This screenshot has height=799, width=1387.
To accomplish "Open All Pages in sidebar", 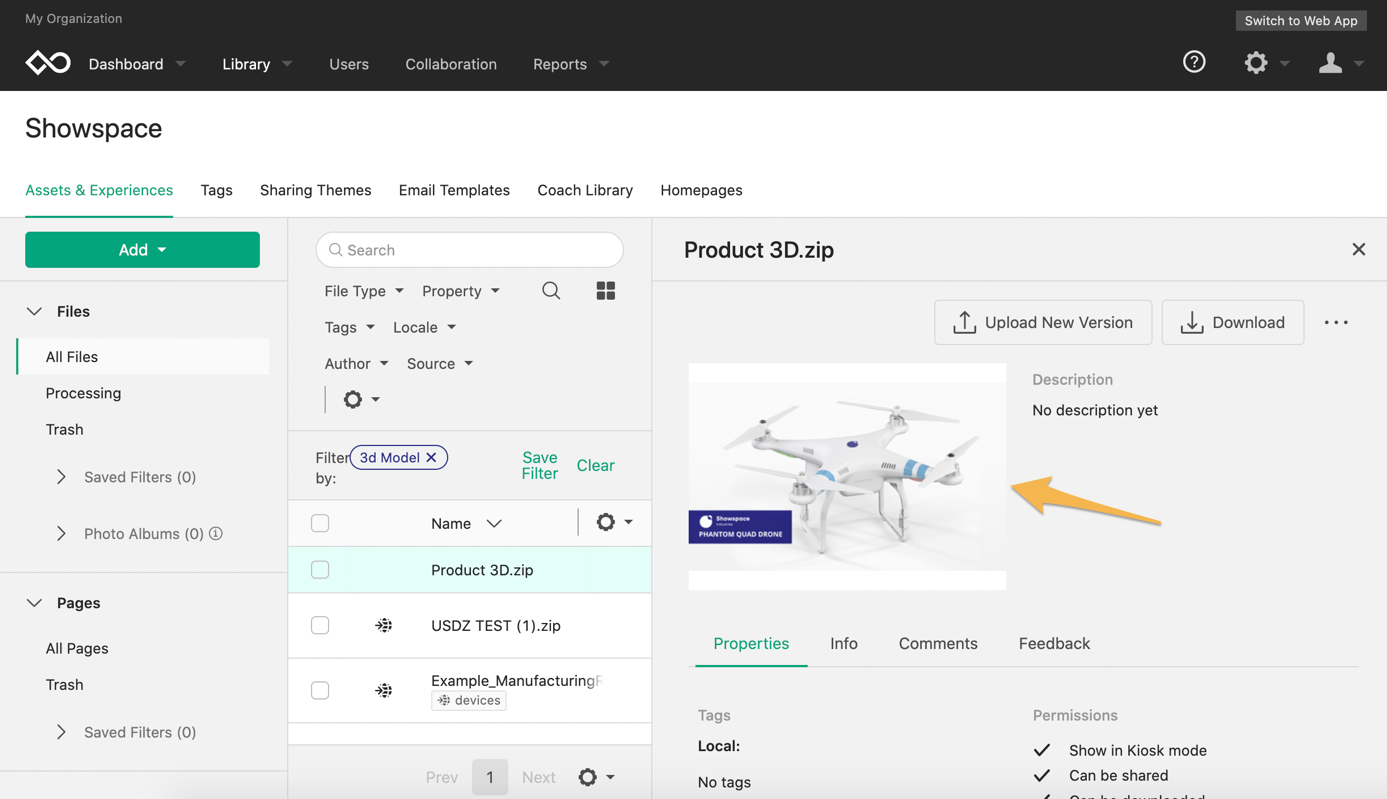I will (x=77, y=648).
